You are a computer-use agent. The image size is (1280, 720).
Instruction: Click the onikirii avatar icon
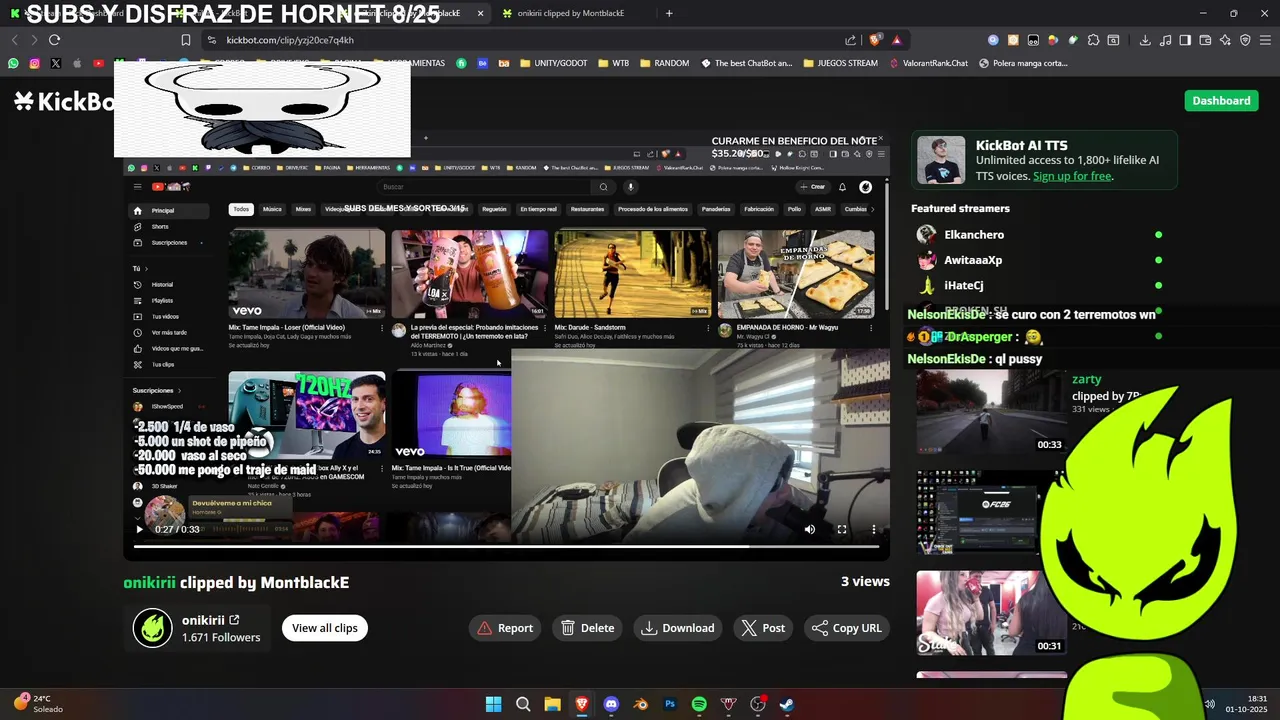[x=153, y=628]
